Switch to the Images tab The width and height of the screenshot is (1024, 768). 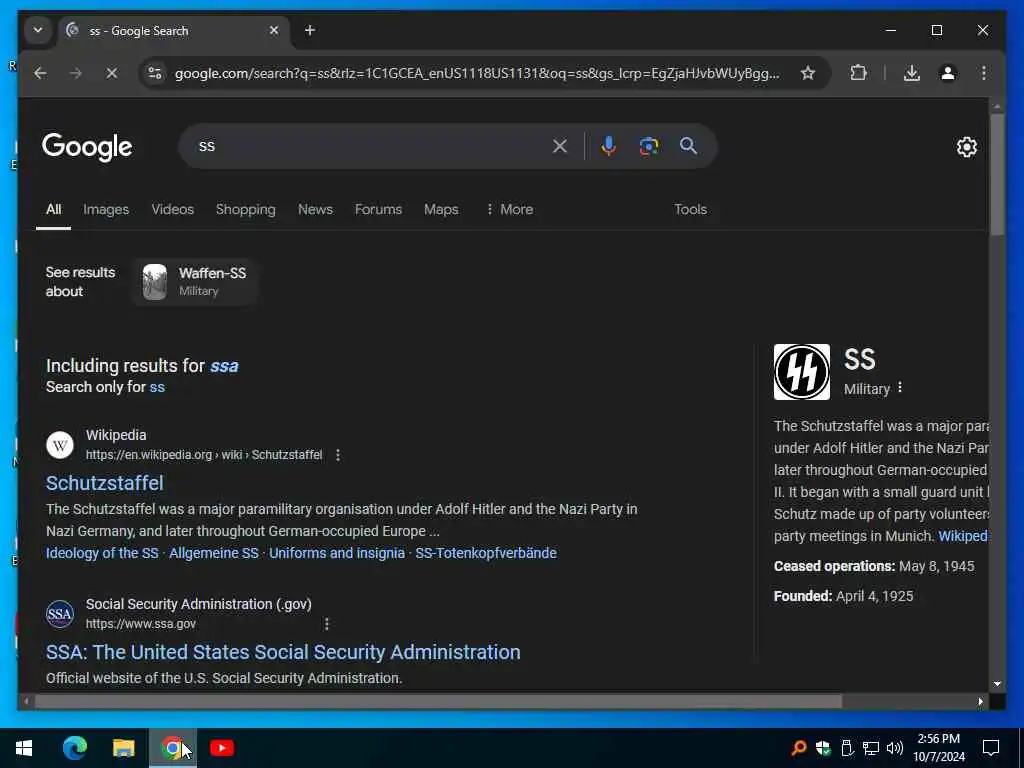coord(106,210)
